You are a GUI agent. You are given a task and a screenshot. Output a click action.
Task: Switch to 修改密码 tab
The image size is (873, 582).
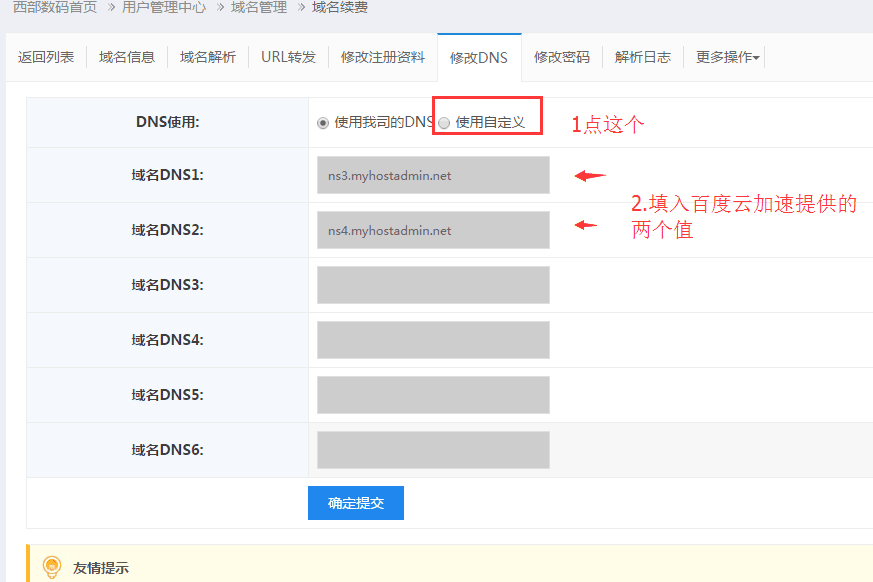[x=562, y=57]
